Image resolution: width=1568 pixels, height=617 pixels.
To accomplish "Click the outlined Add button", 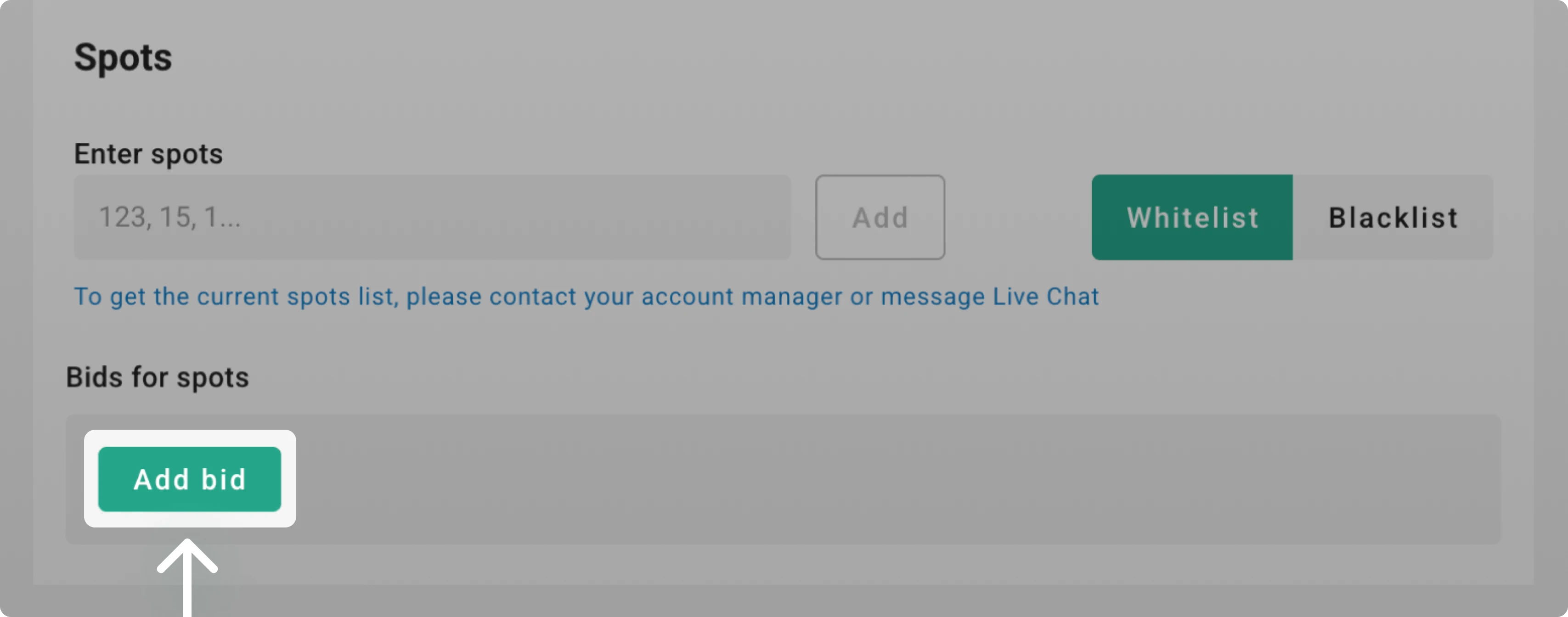I will pyautogui.click(x=880, y=217).
